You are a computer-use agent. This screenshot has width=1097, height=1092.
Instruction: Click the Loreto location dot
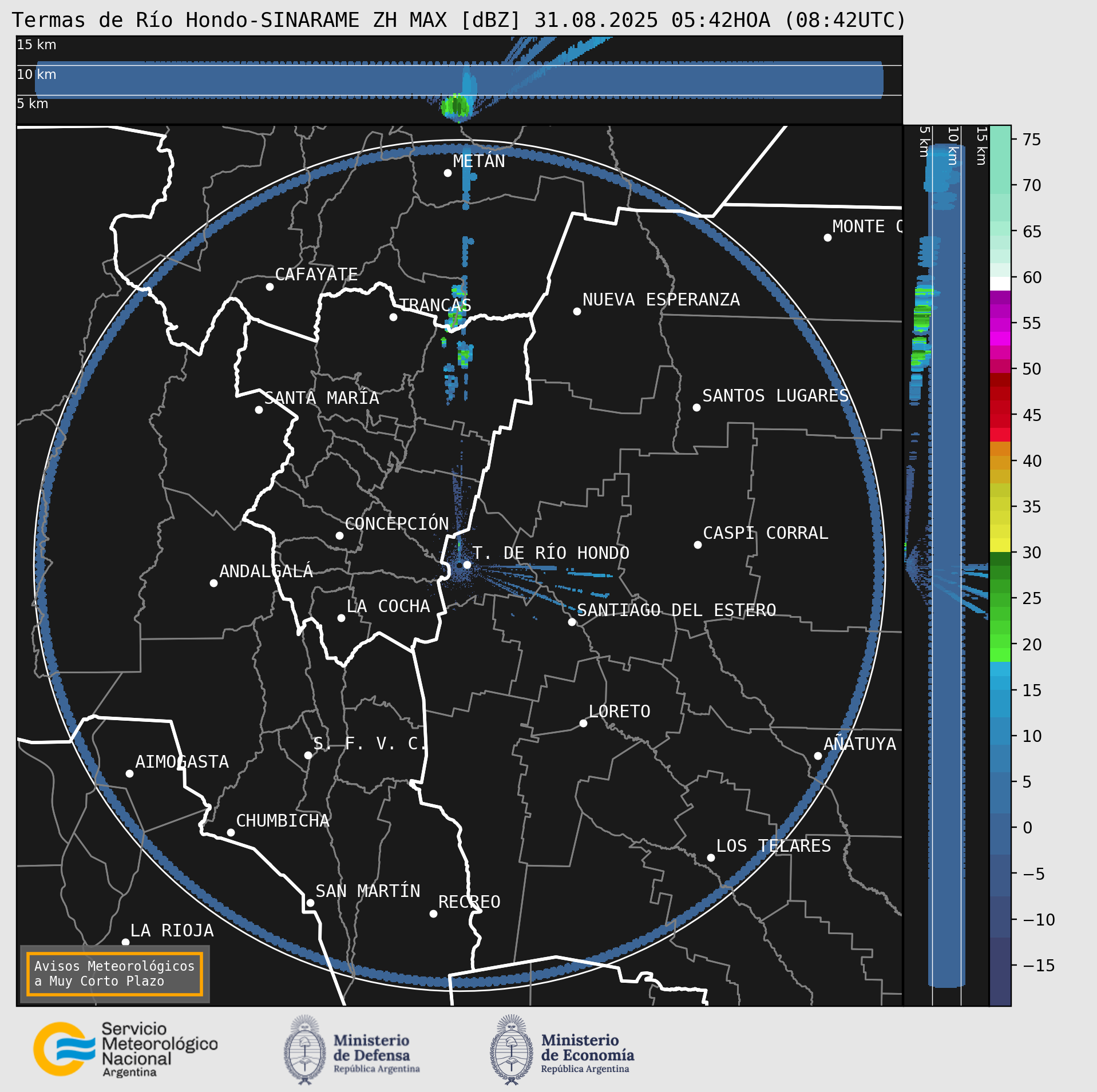point(583,723)
